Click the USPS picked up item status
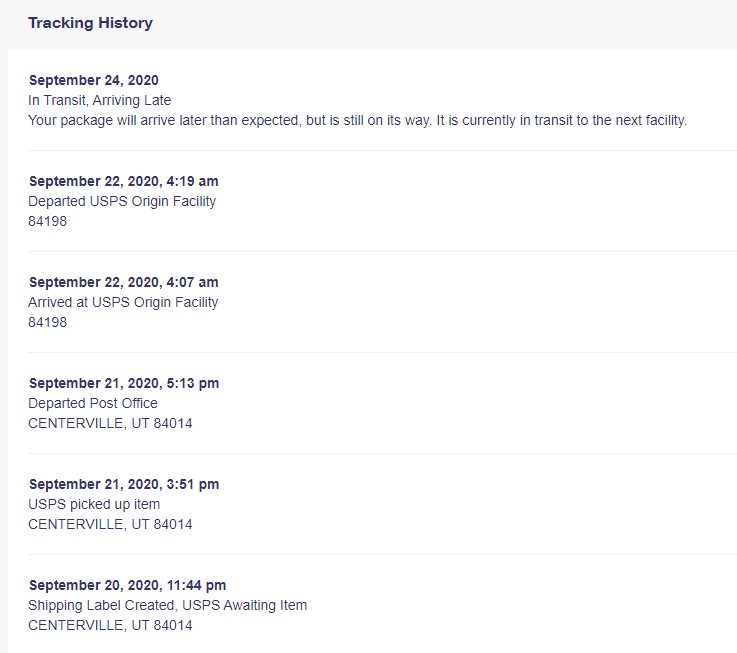The width and height of the screenshot is (737, 653). 94,504
